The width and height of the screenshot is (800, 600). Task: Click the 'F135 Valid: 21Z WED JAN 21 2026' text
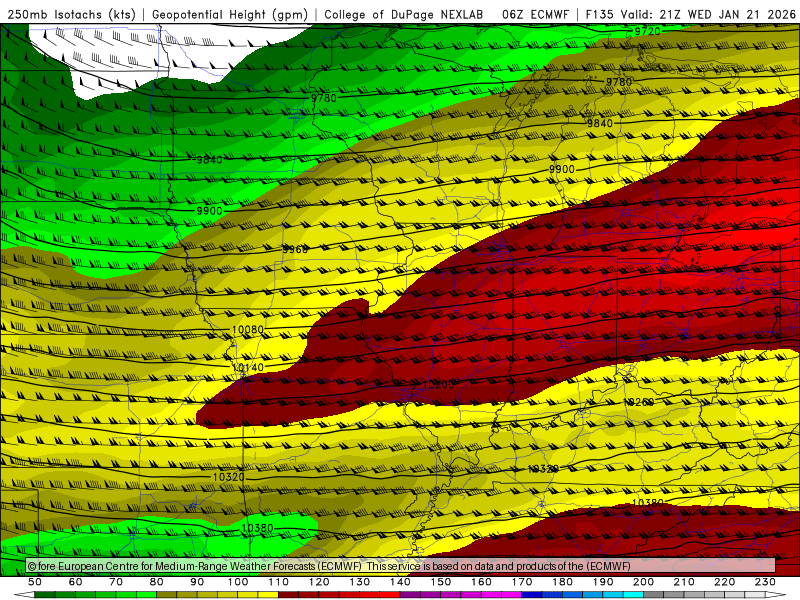point(690,14)
